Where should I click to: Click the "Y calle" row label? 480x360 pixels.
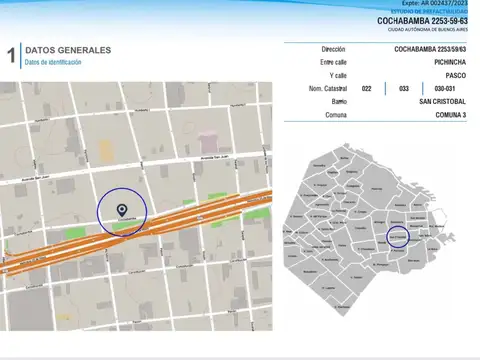tap(338, 76)
